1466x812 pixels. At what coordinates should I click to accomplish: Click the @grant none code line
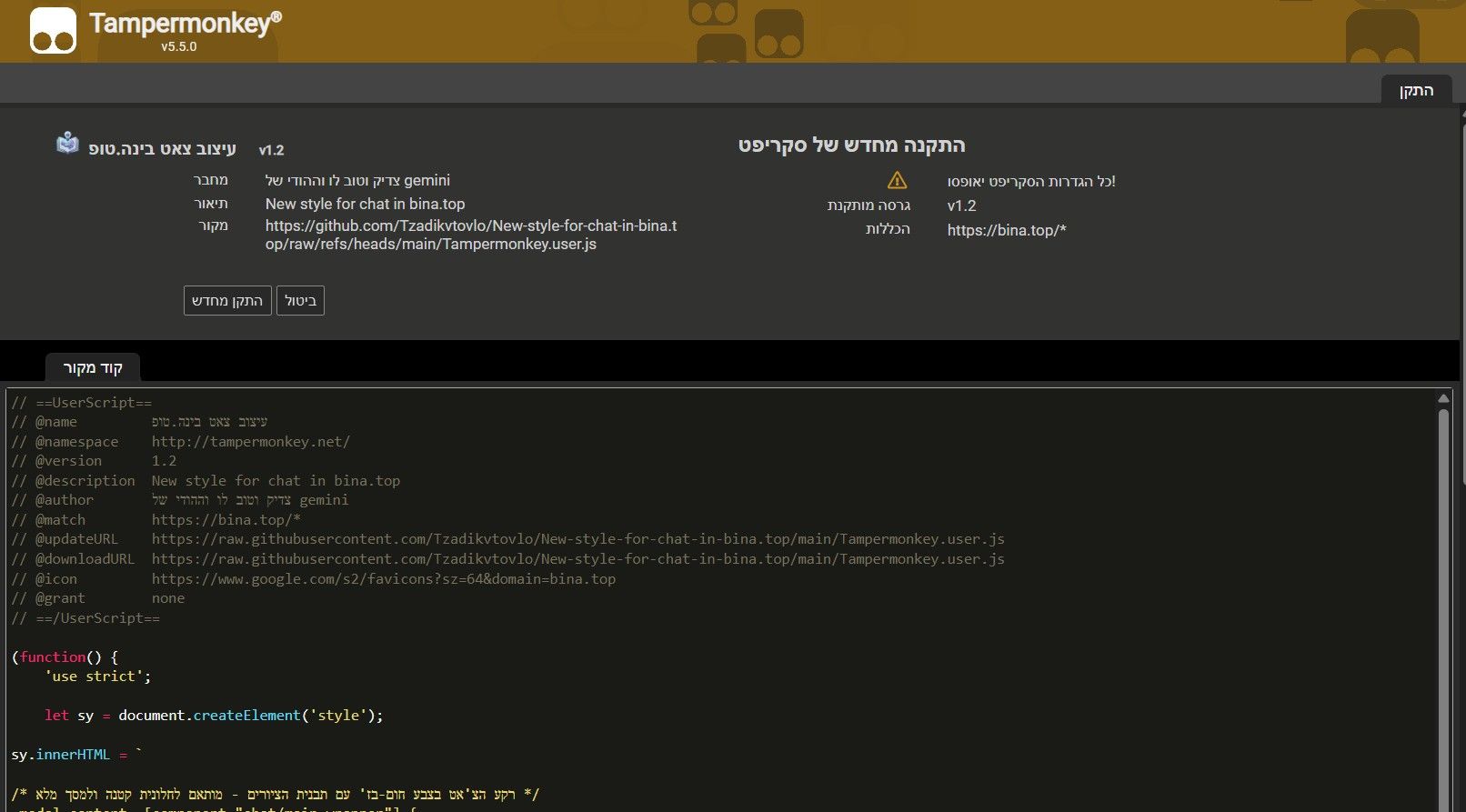(98, 598)
